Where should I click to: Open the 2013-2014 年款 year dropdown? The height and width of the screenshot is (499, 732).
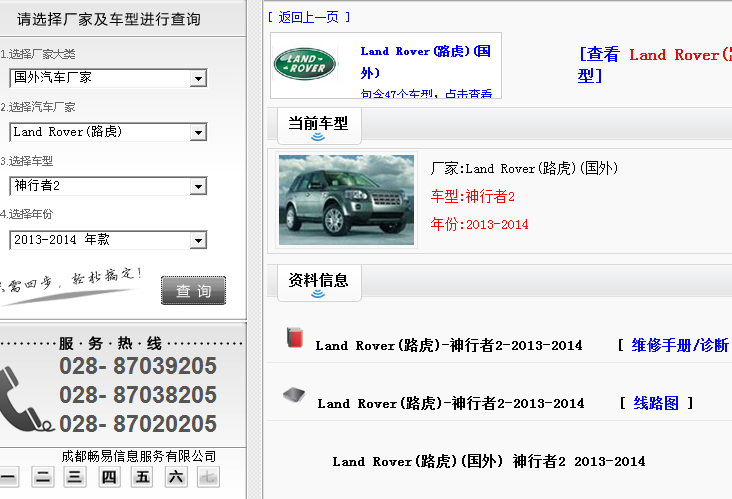108,240
